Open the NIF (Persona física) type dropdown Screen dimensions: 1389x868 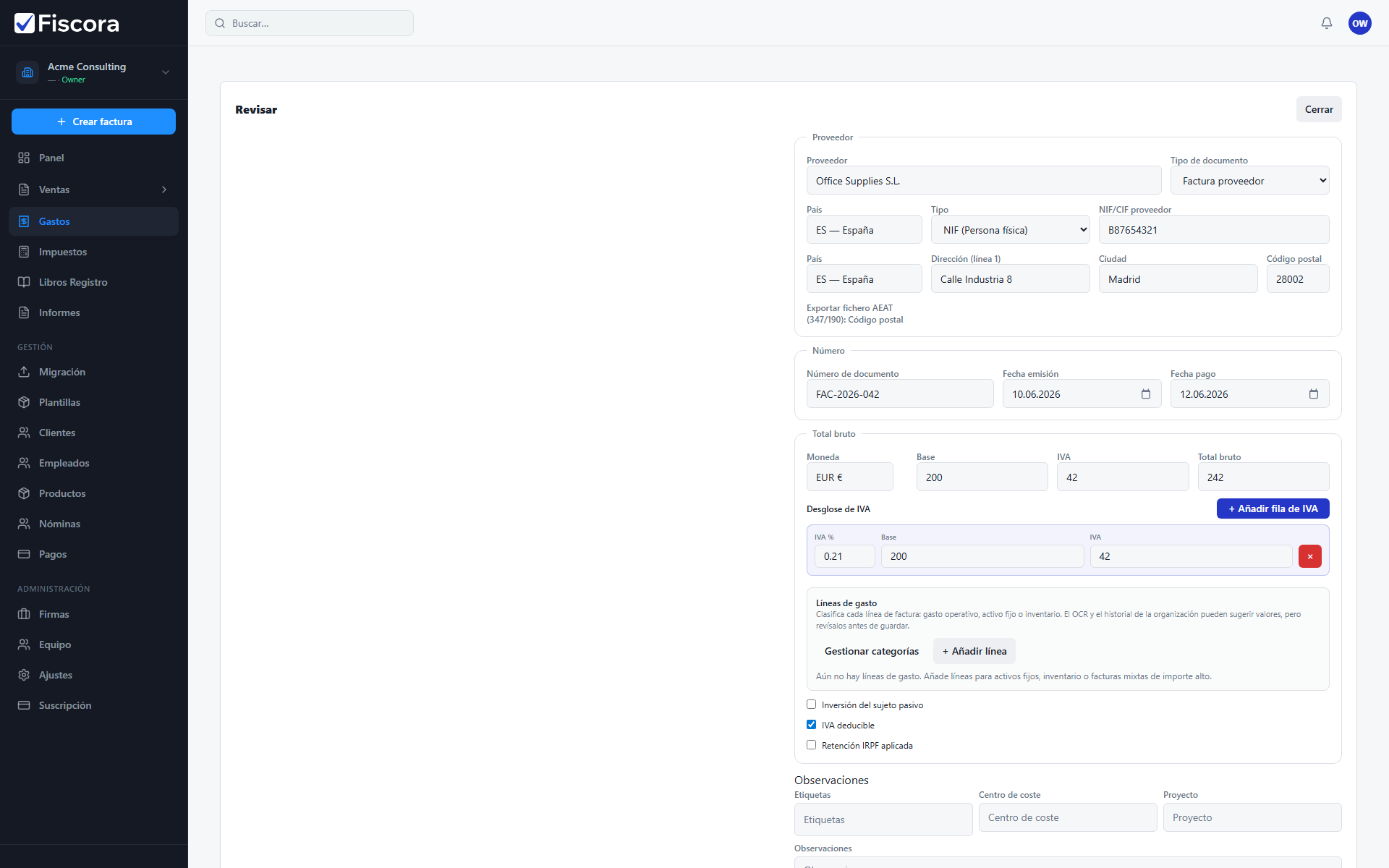pos(1010,230)
